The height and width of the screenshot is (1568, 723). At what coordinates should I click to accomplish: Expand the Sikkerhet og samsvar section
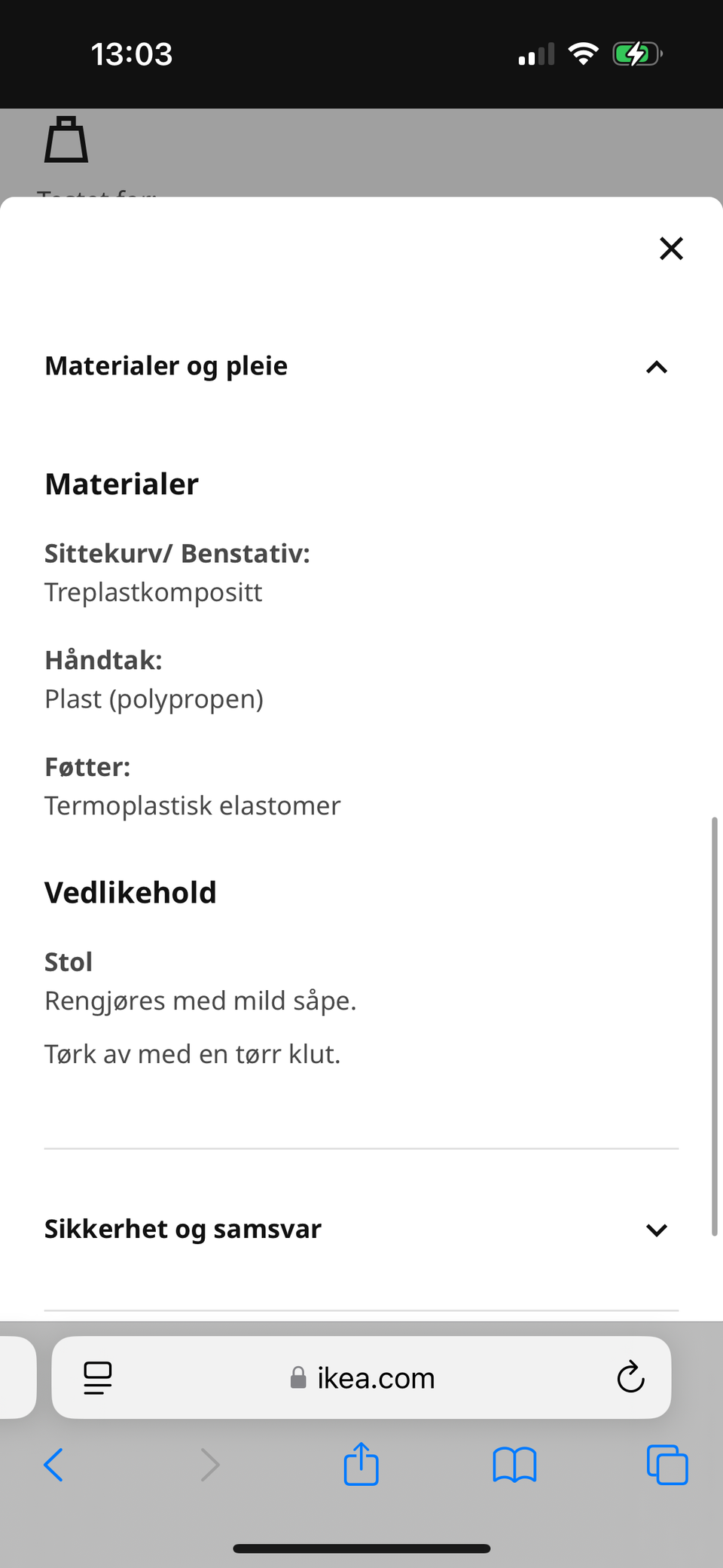(655, 1229)
